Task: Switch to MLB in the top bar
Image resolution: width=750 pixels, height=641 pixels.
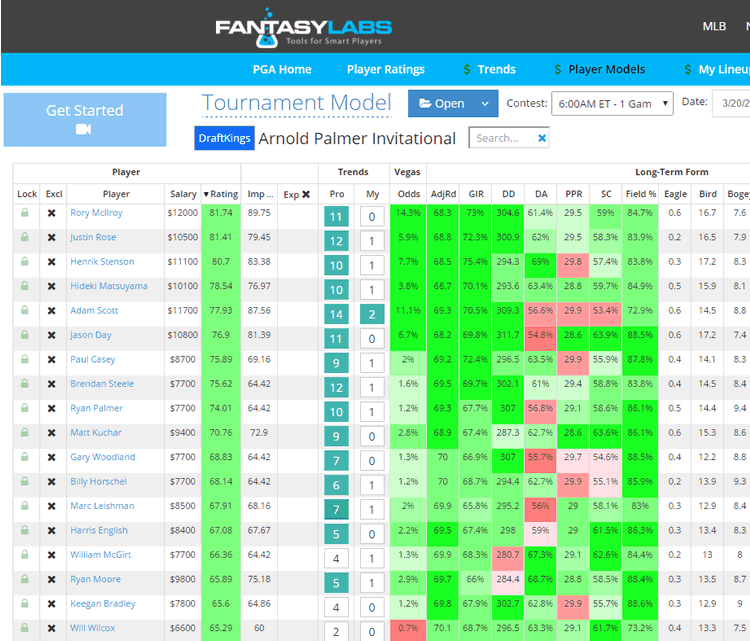Action: click(x=714, y=27)
